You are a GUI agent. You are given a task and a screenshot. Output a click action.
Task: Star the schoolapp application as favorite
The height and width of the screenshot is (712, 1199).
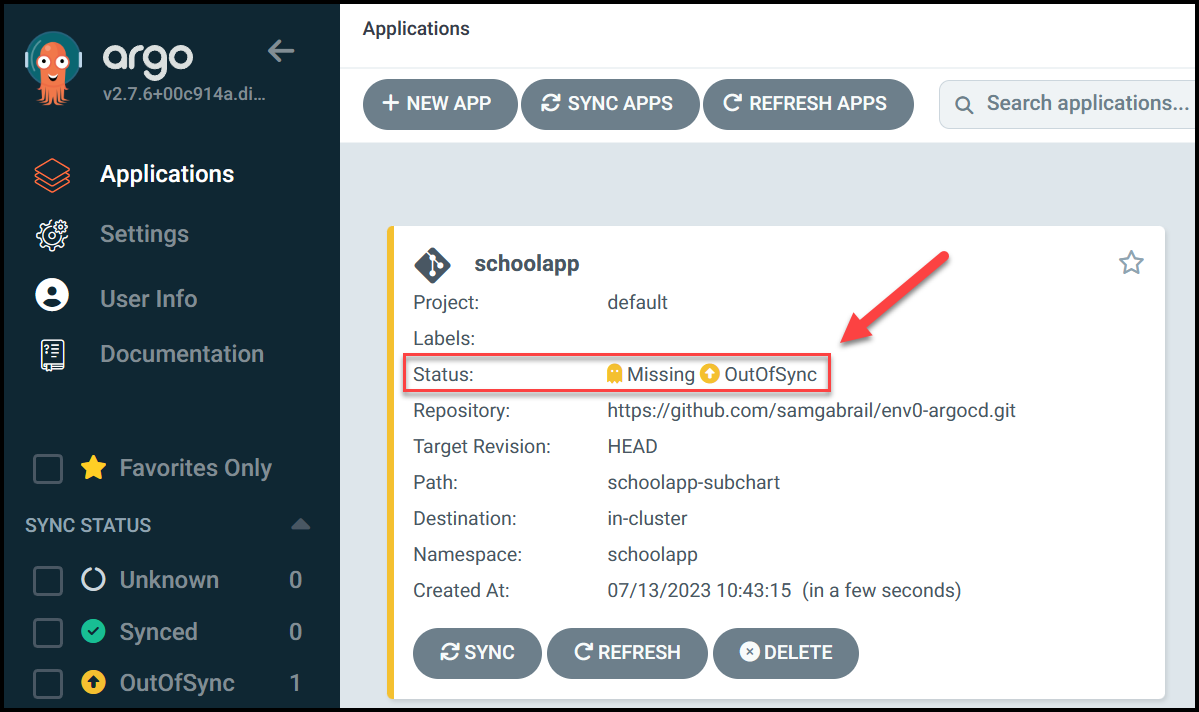[x=1131, y=263]
